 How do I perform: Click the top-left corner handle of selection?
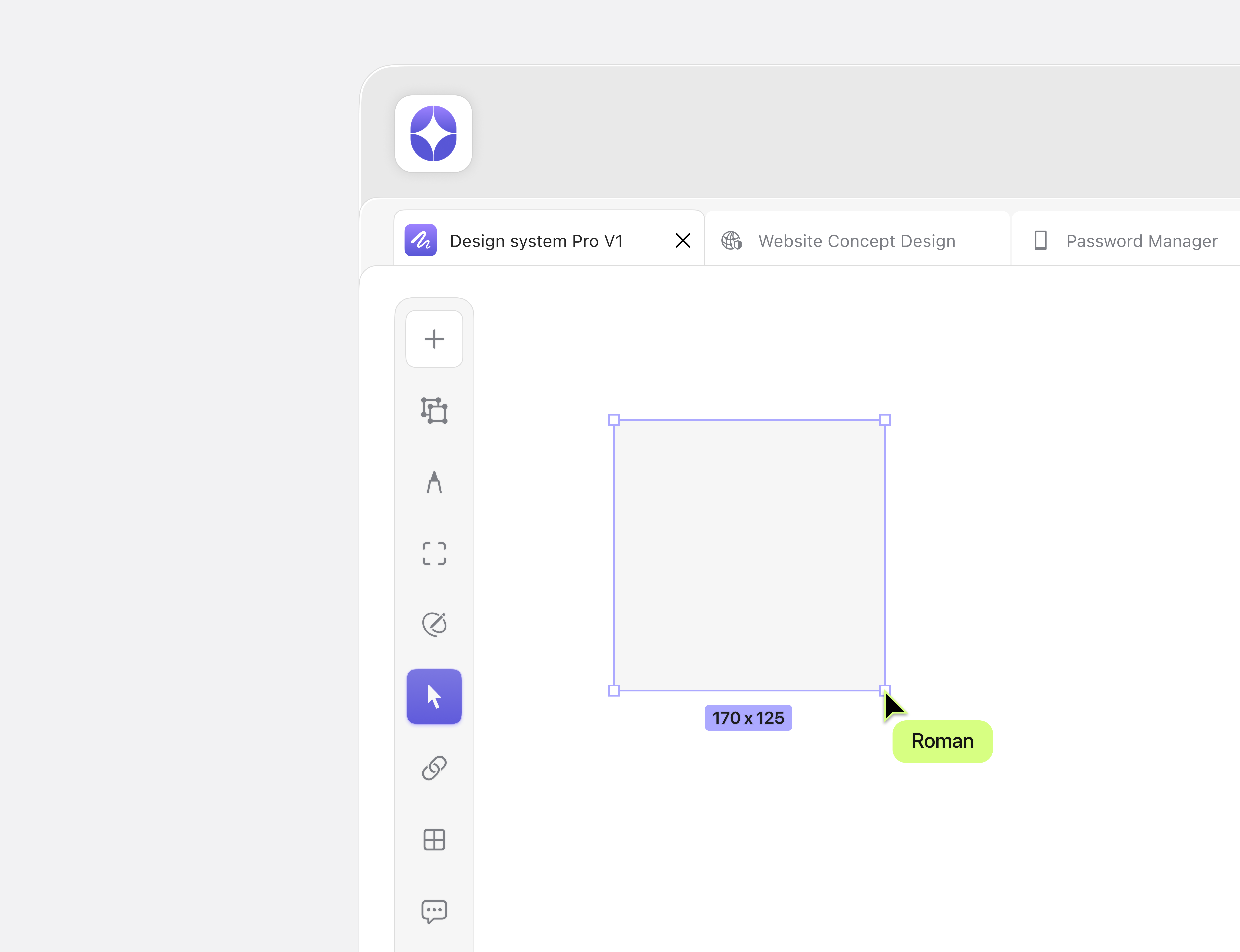(x=614, y=419)
